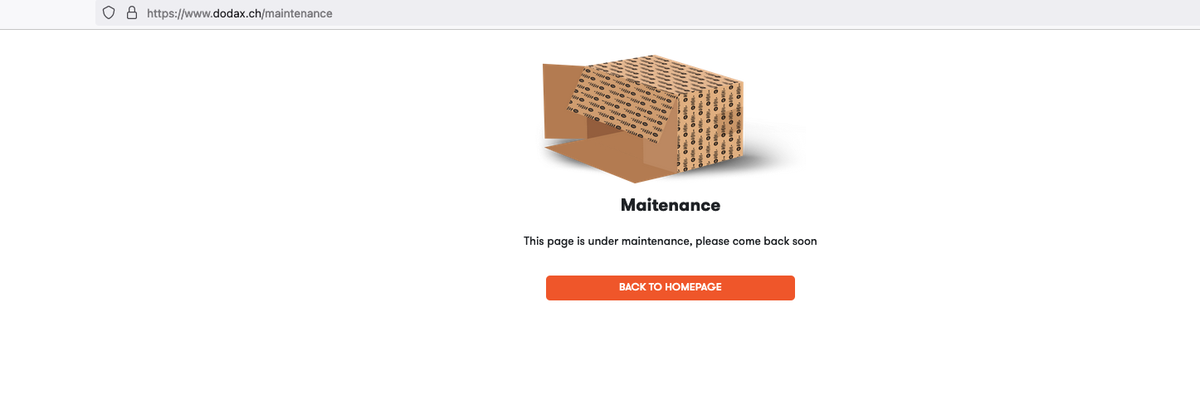Focus the address bar URL text
This screenshot has height=405, width=1200.
(239, 14)
